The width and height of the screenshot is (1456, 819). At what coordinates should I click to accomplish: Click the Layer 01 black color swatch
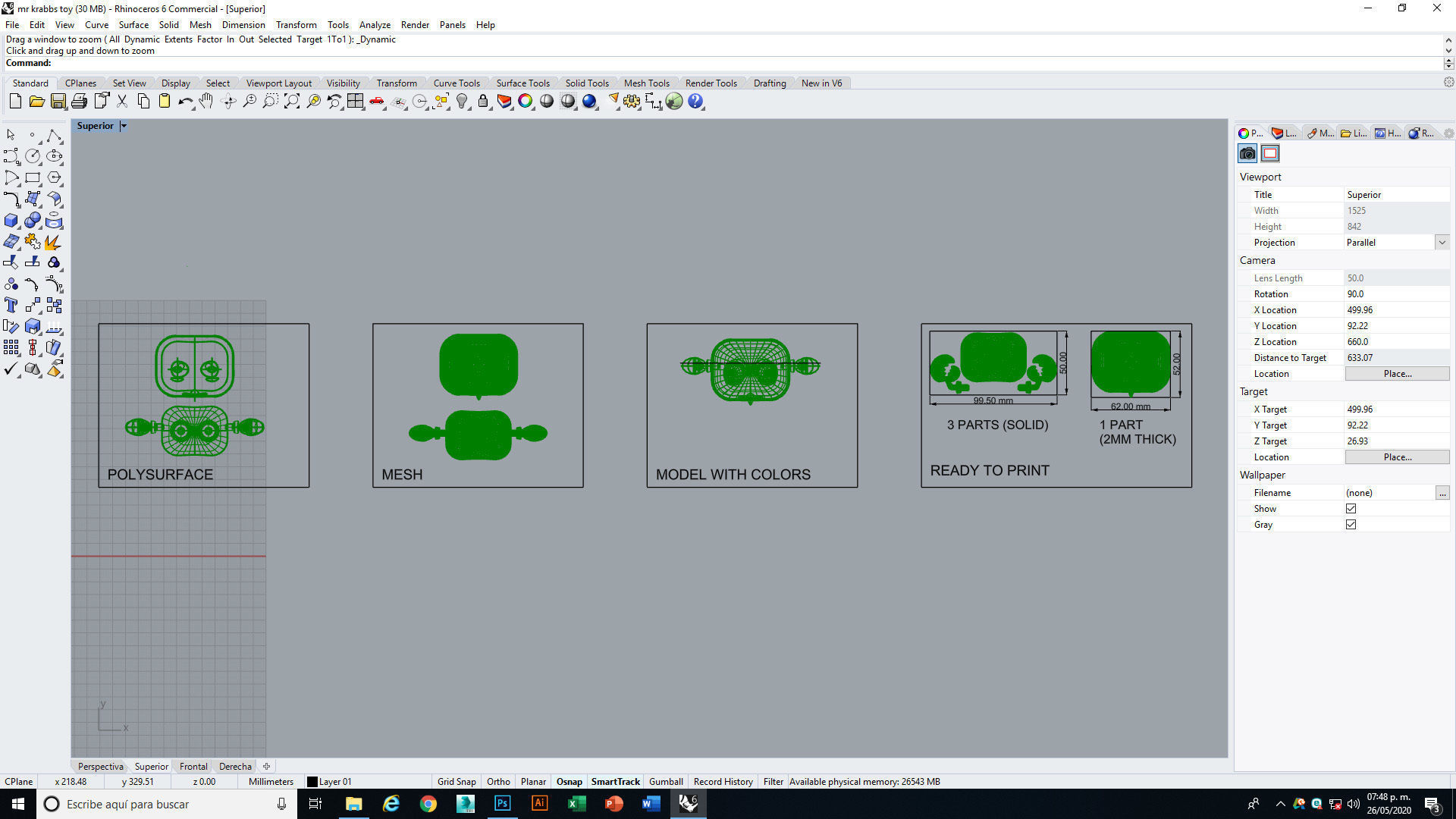(312, 782)
